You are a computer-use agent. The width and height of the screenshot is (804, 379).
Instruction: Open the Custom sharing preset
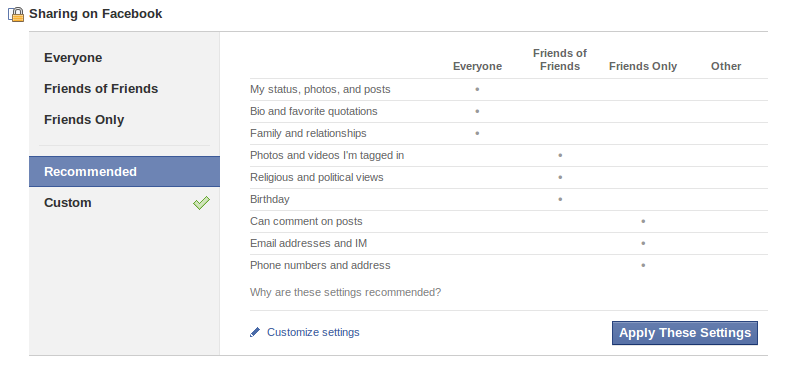[68, 203]
